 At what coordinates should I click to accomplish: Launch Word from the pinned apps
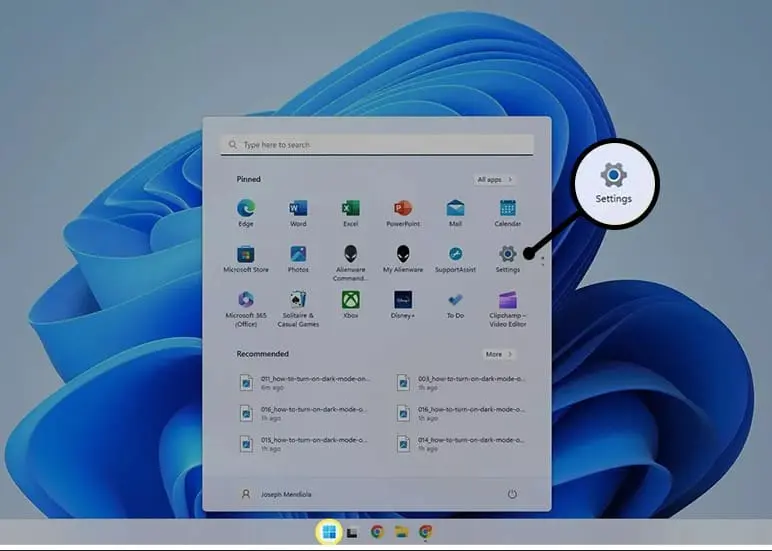coord(298,213)
